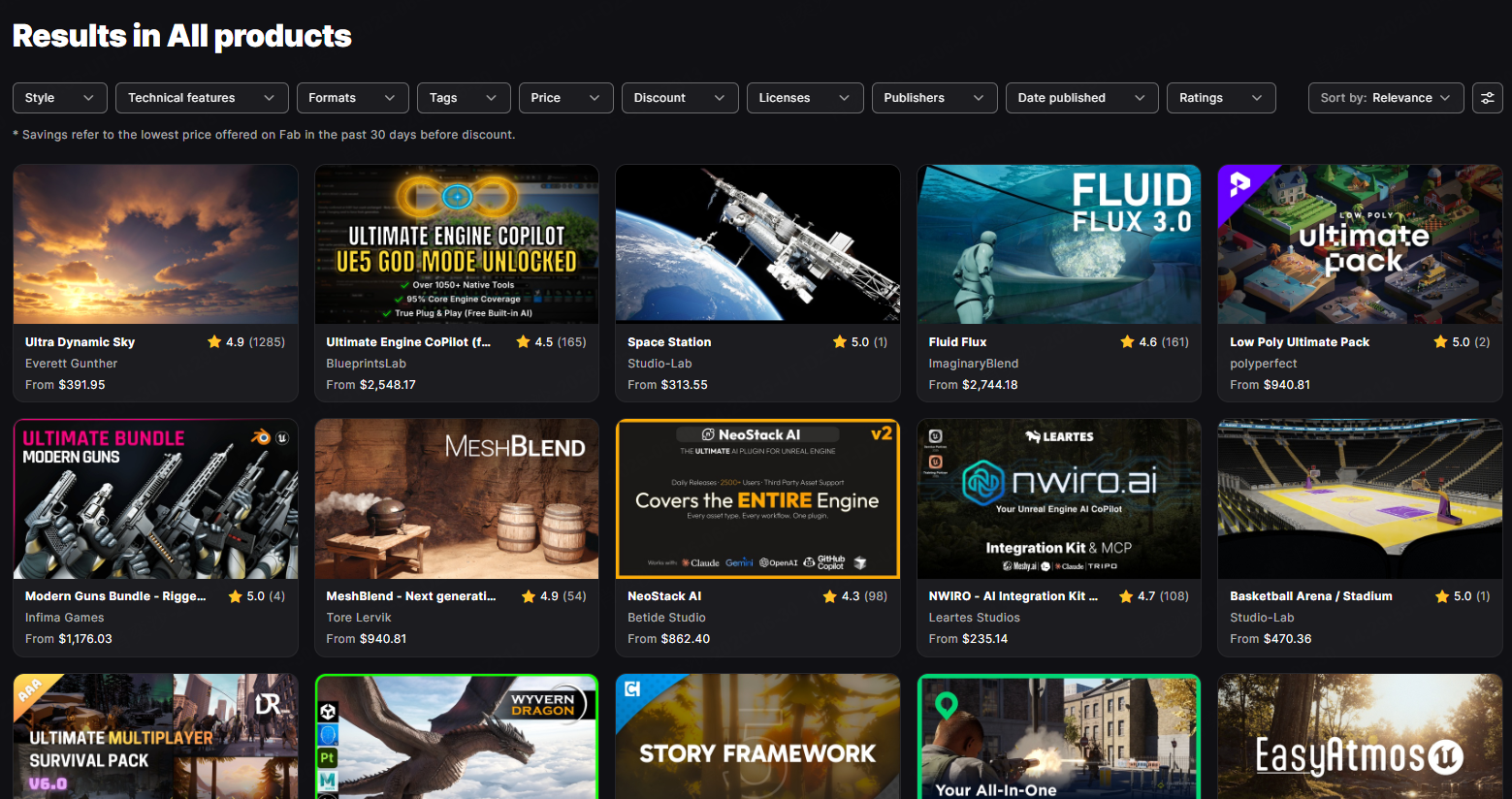Click the star rating icon on Ultra Dynamic Sky

[214, 341]
